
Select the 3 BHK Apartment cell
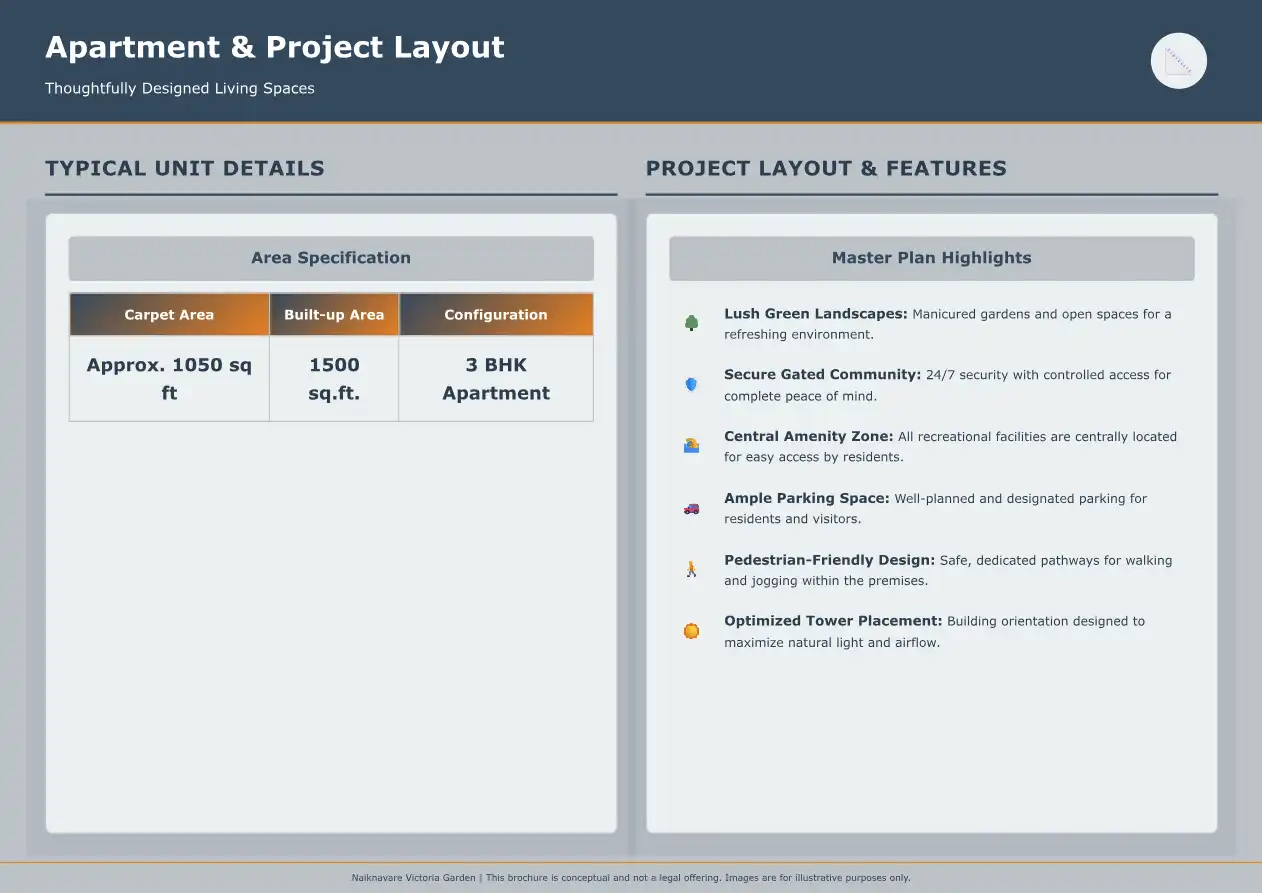point(496,379)
